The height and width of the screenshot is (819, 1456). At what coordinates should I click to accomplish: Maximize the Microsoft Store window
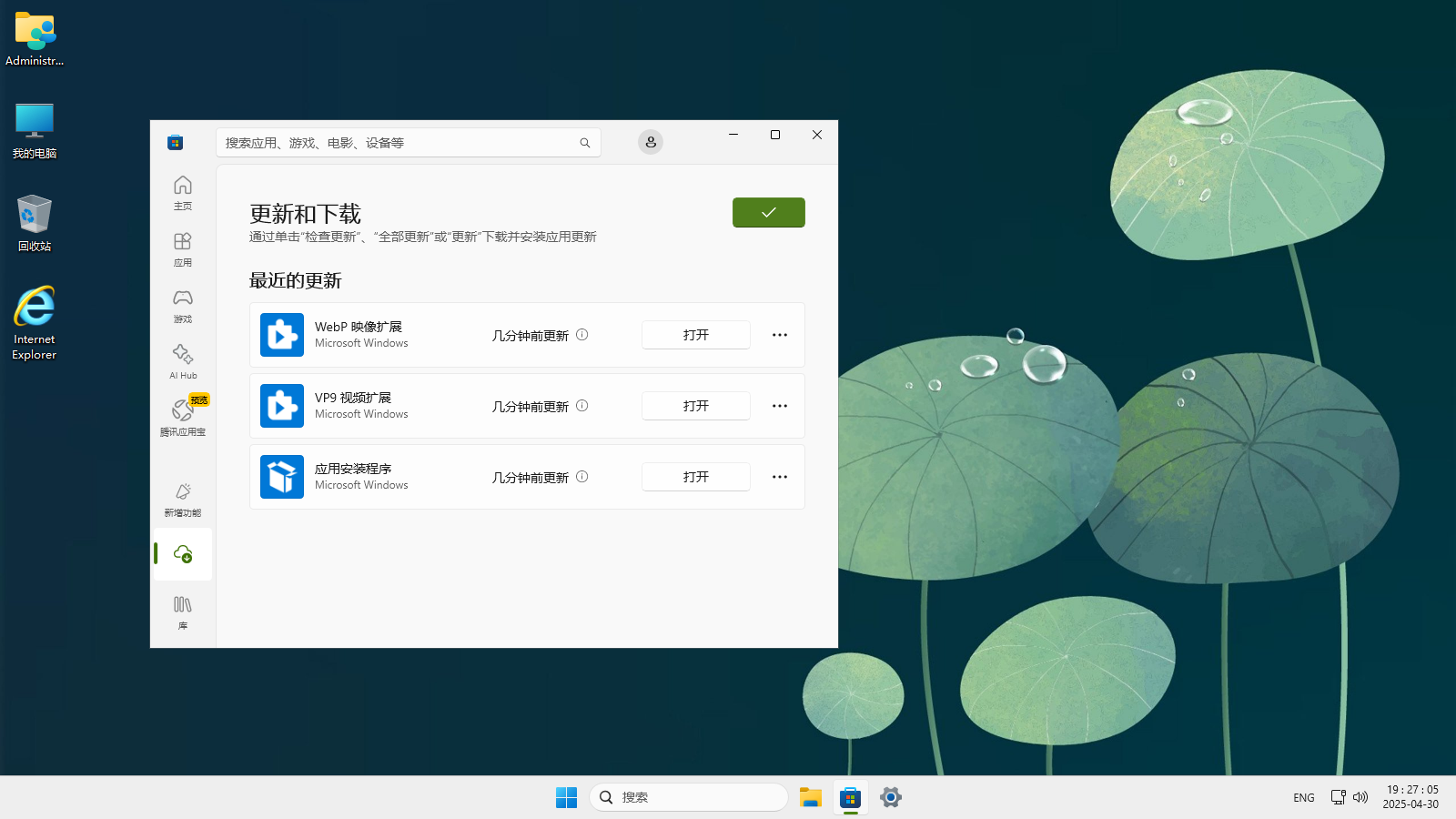775,135
